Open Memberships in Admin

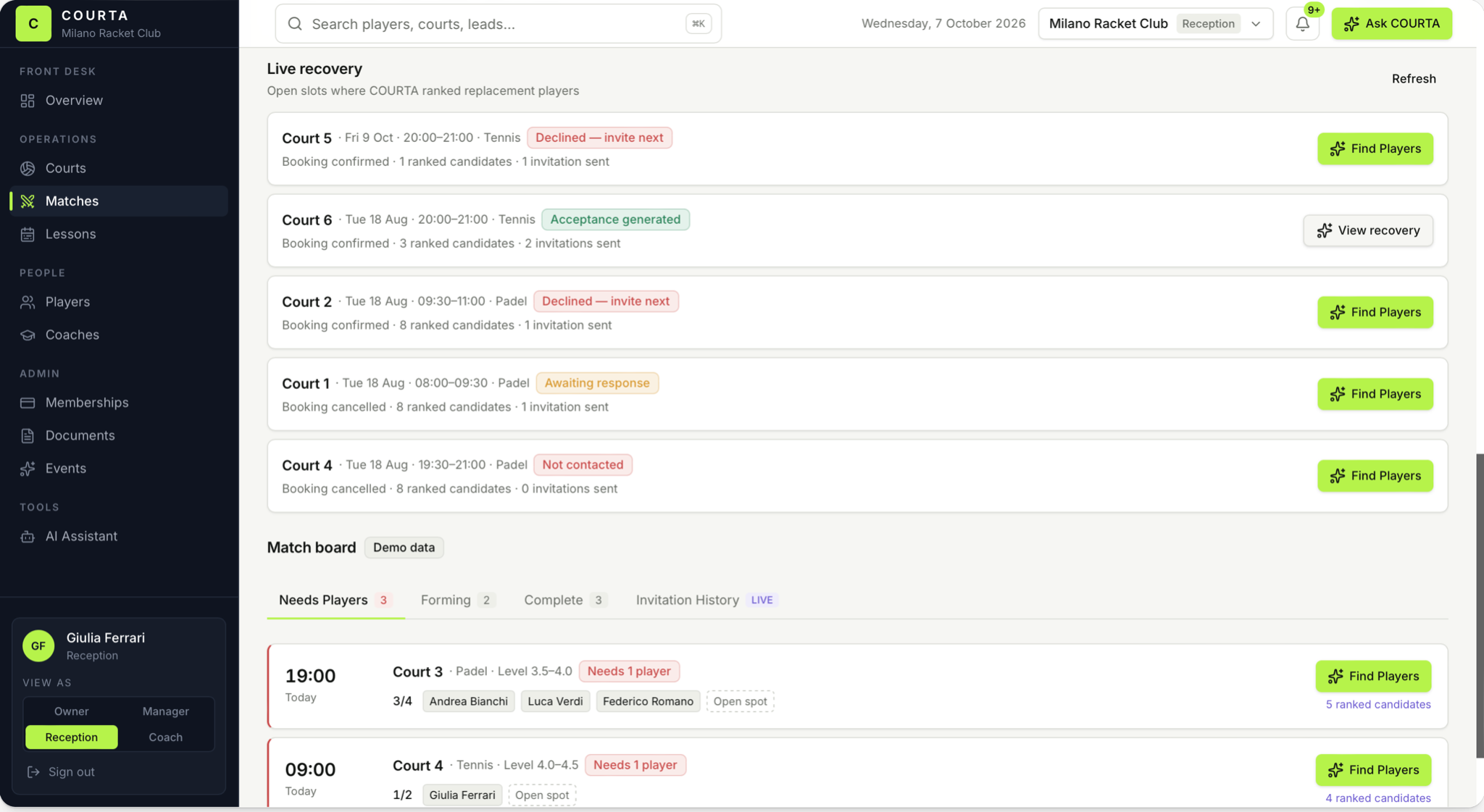coord(119,403)
